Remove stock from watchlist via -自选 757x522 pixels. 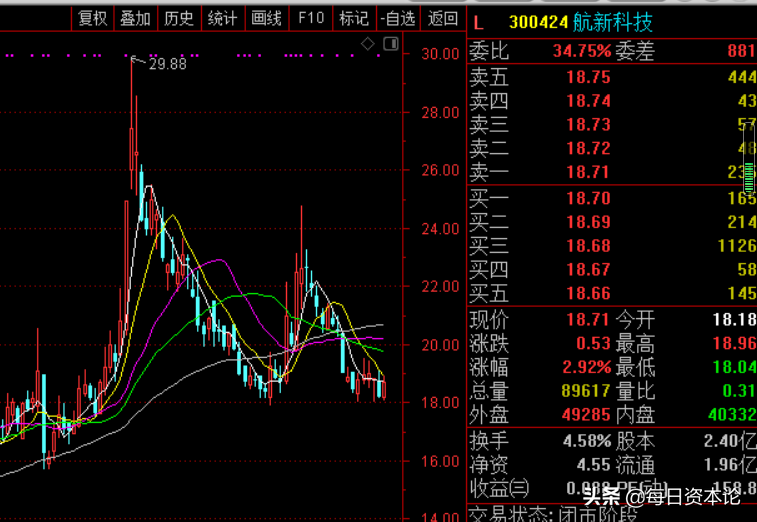(x=398, y=19)
